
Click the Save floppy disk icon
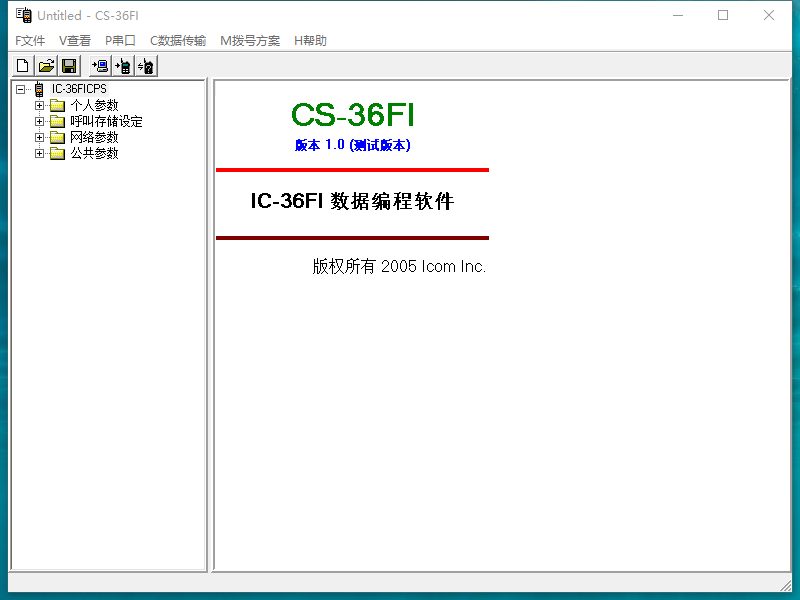pyautogui.click(x=69, y=67)
